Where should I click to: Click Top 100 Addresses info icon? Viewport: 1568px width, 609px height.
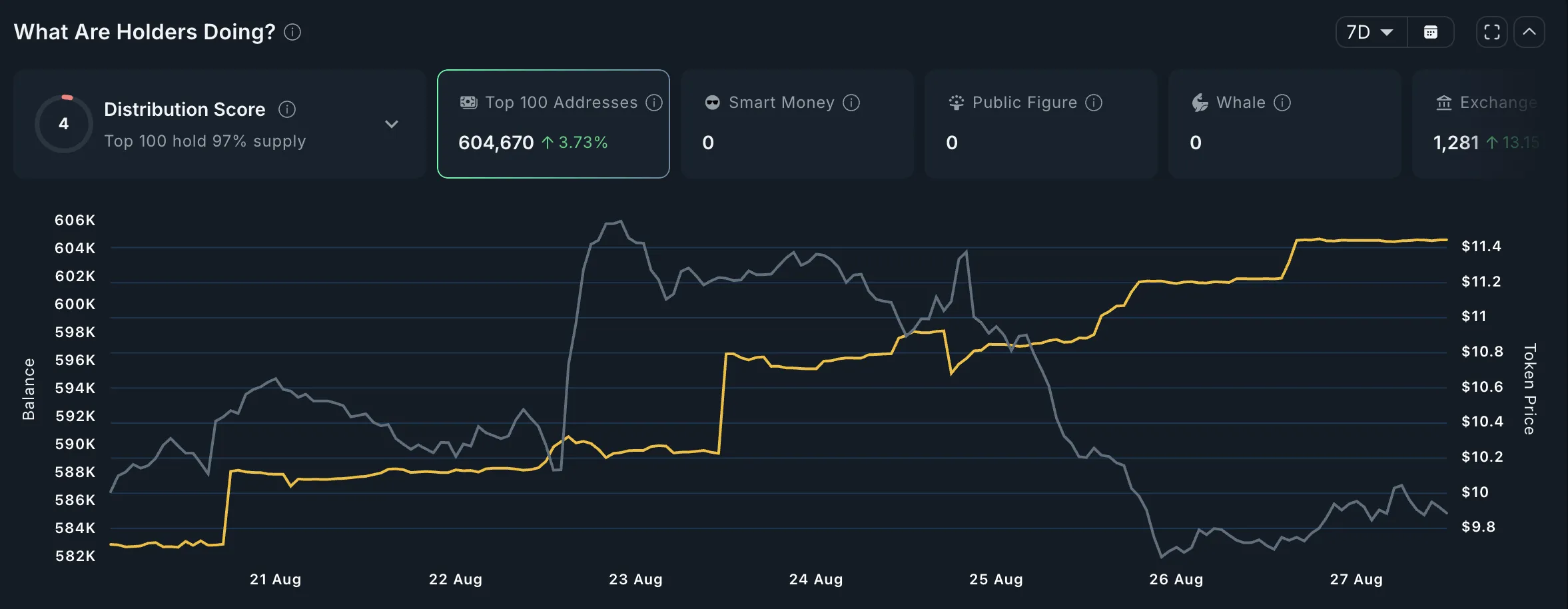(654, 103)
